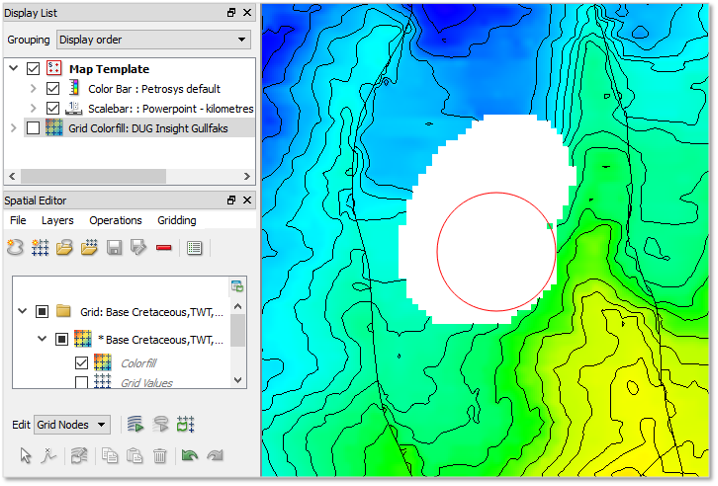Click the red remove layer icon
This screenshot has height=486, width=718.
[x=164, y=247]
